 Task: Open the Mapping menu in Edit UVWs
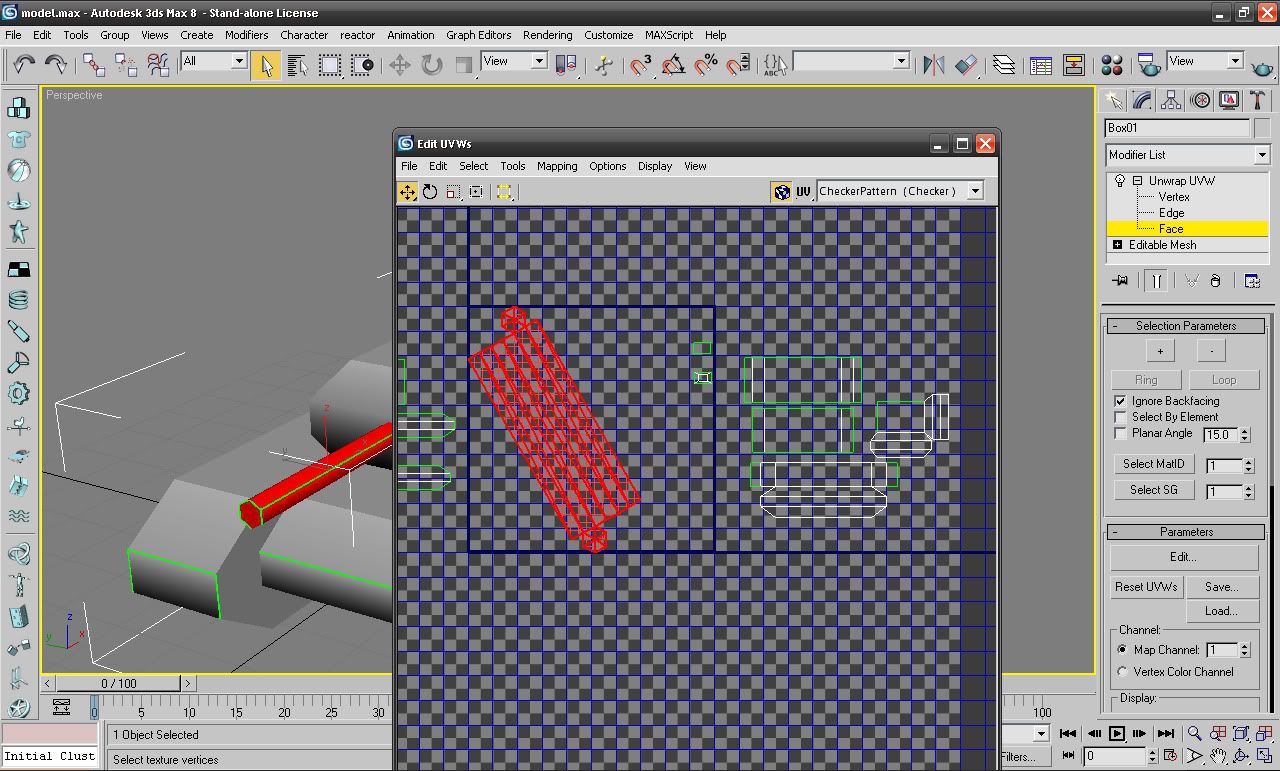(x=557, y=166)
